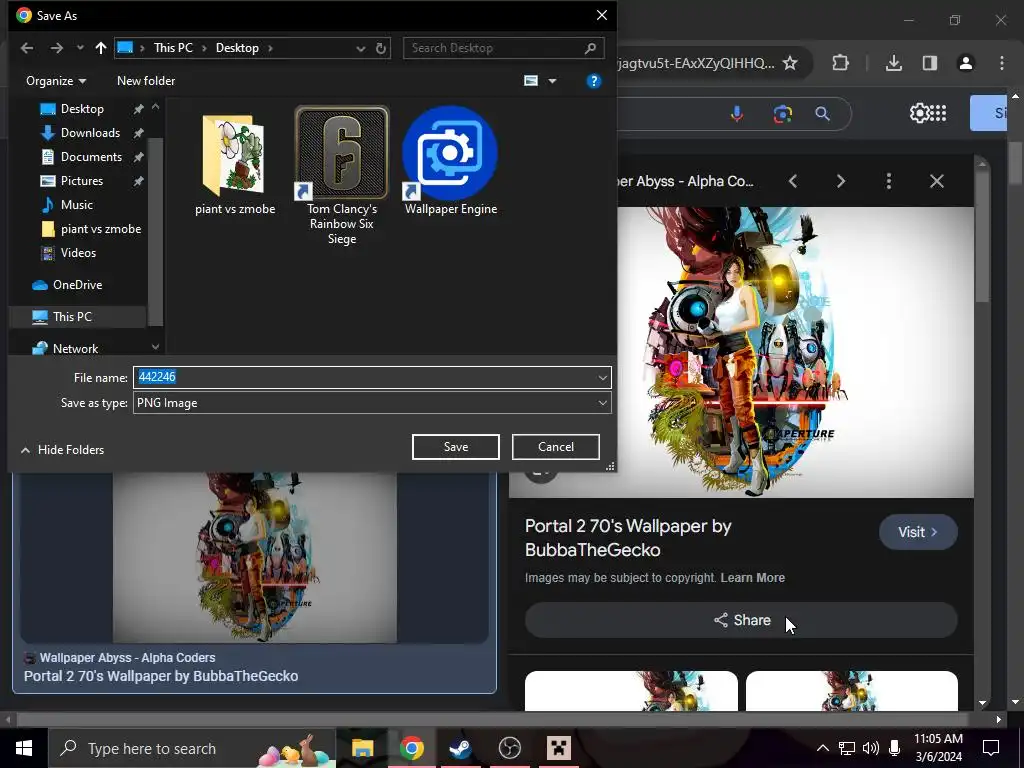Image resolution: width=1024 pixels, height=768 pixels.
Task: Click the Save button
Action: (x=455, y=447)
